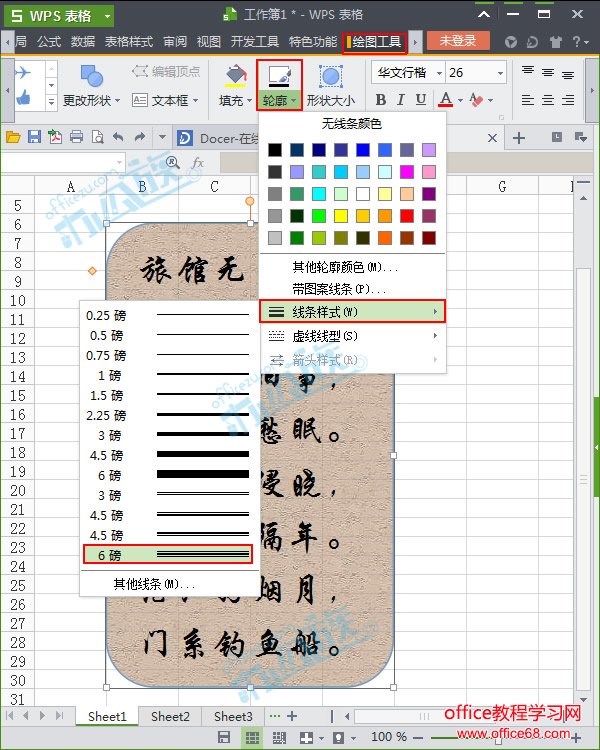Redo the last action
Screen dimensions: 600x750
coord(140,137)
